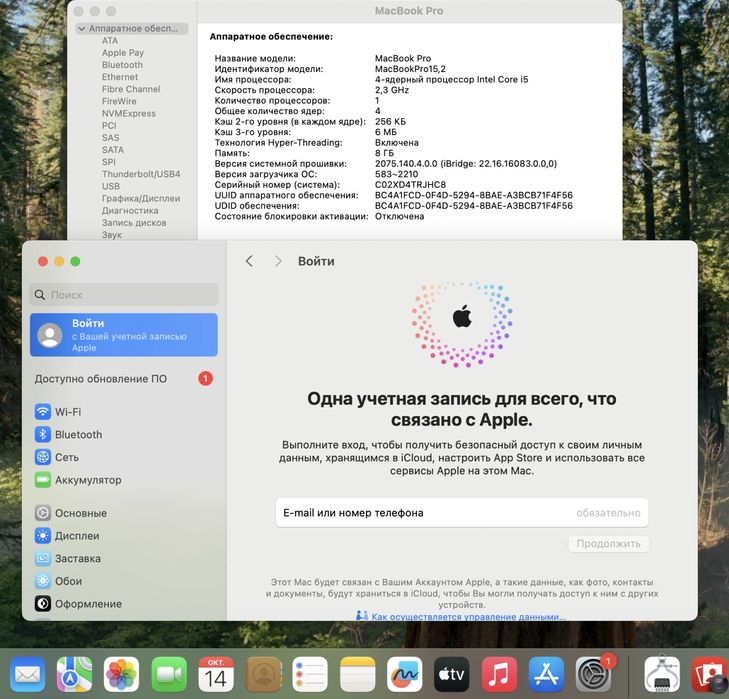
Task: Open System Settings icon with badge in the Dock
Action: click(x=593, y=674)
